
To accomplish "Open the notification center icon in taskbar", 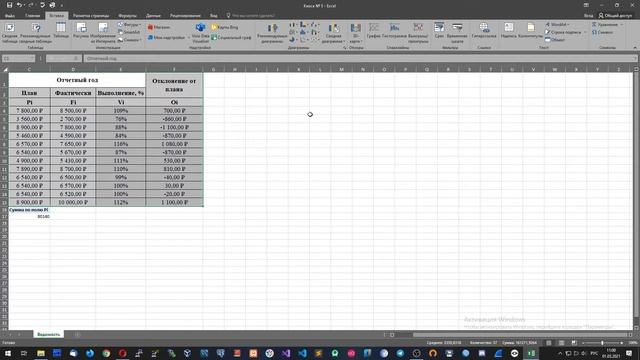I will coord(629,353).
